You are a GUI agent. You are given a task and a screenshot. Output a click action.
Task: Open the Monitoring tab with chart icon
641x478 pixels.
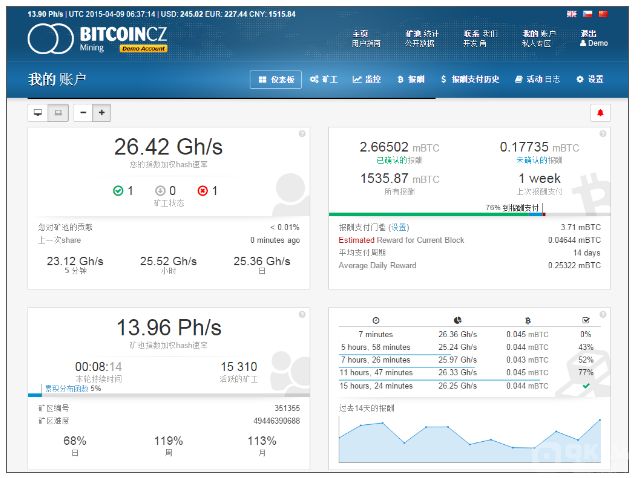(366, 79)
